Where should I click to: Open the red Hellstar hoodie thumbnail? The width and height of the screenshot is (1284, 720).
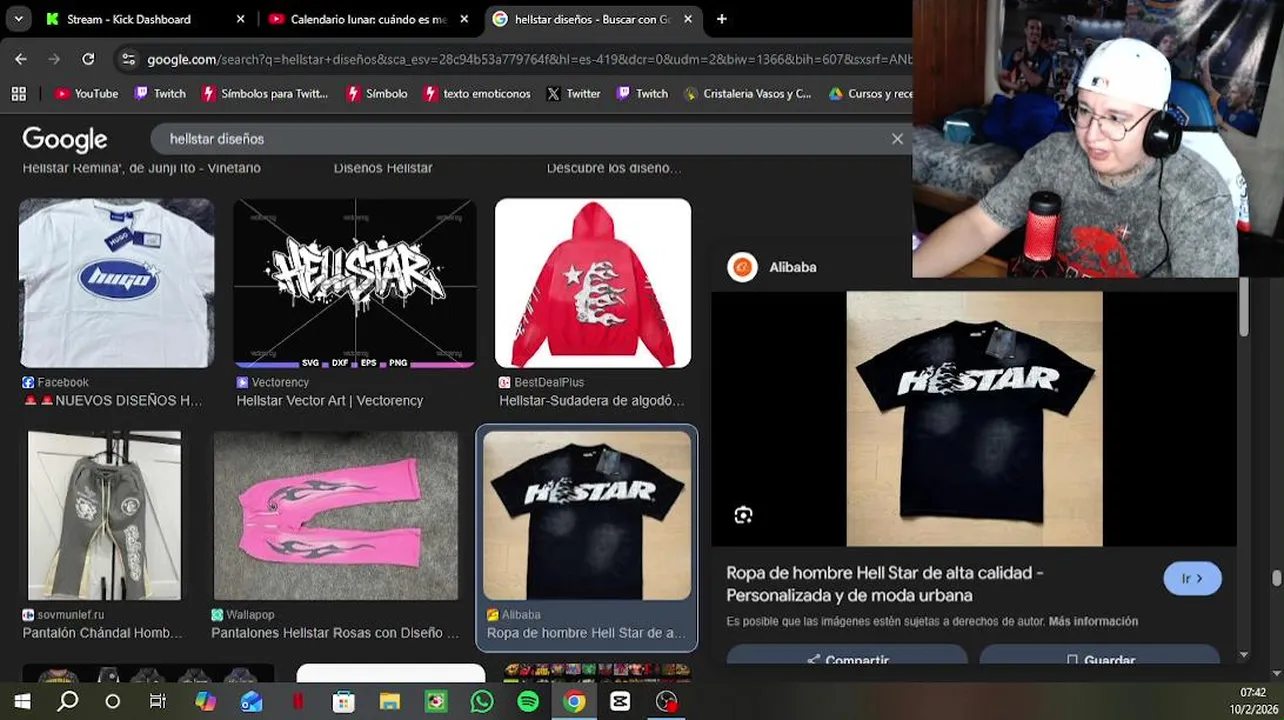[x=593, y=283]
